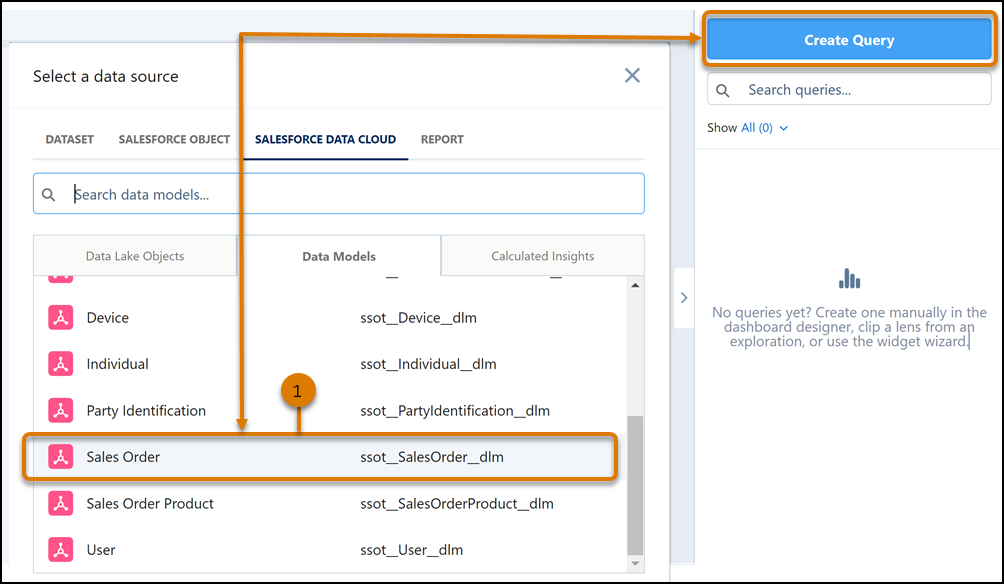This screenshot has width=1004, height=584.
Task: Close the Select a data source dialog
Action: pyautogui.click(x=632, y=76)
